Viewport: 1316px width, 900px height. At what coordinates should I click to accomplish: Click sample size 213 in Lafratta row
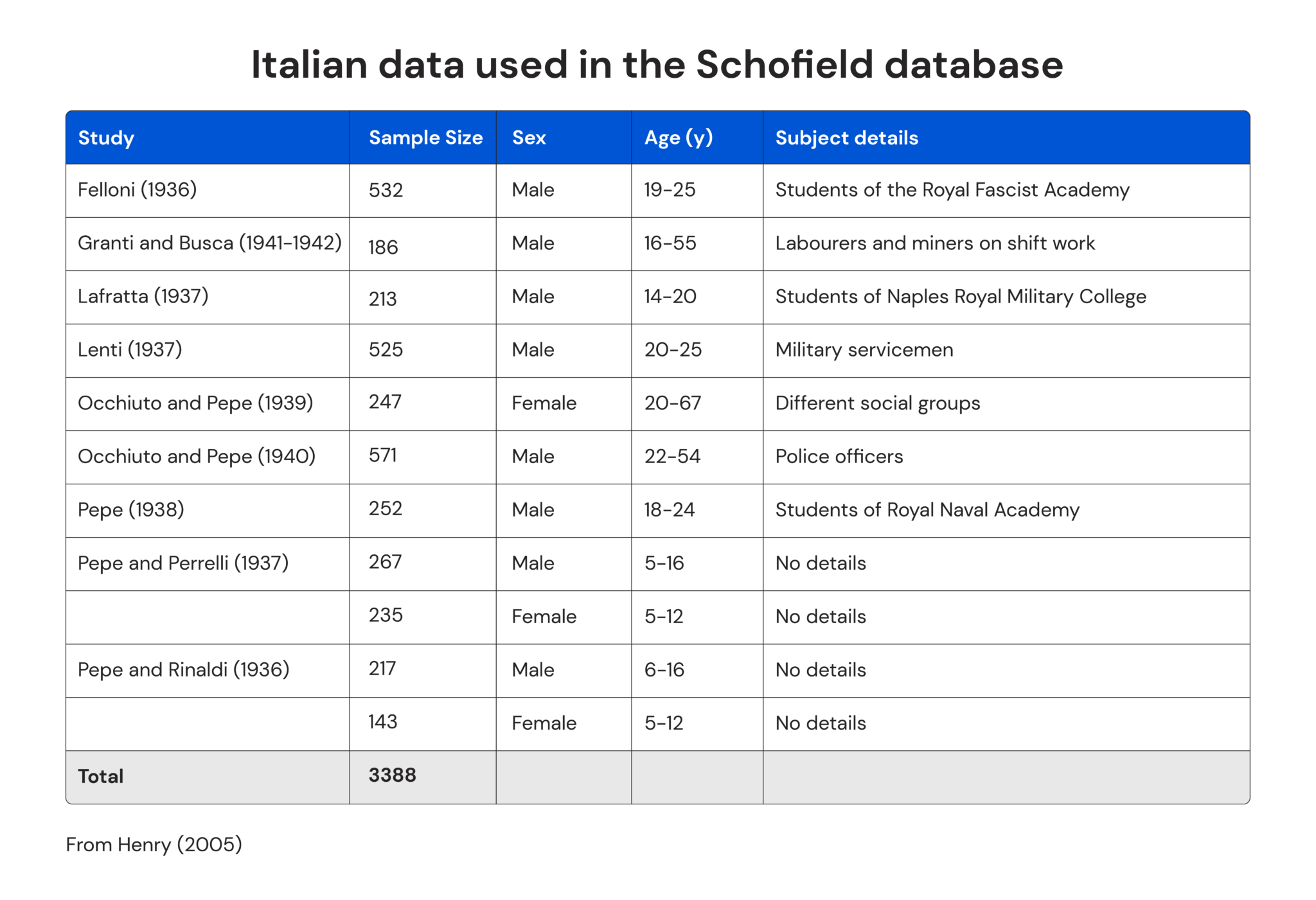pyautogui.click(x=383, y=299)
